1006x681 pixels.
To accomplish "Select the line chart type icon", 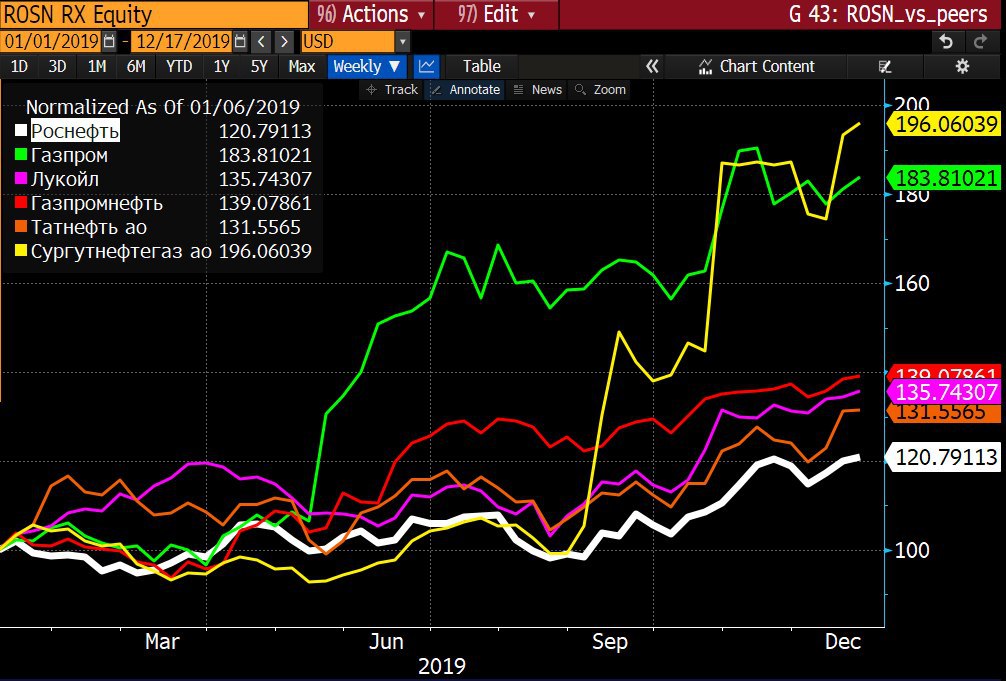I will click(427, 66).
